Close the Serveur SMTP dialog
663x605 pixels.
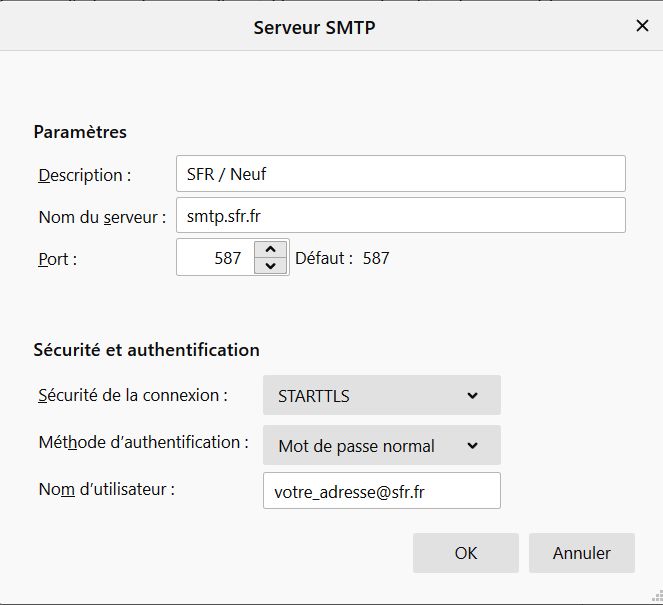pos(642,26)
